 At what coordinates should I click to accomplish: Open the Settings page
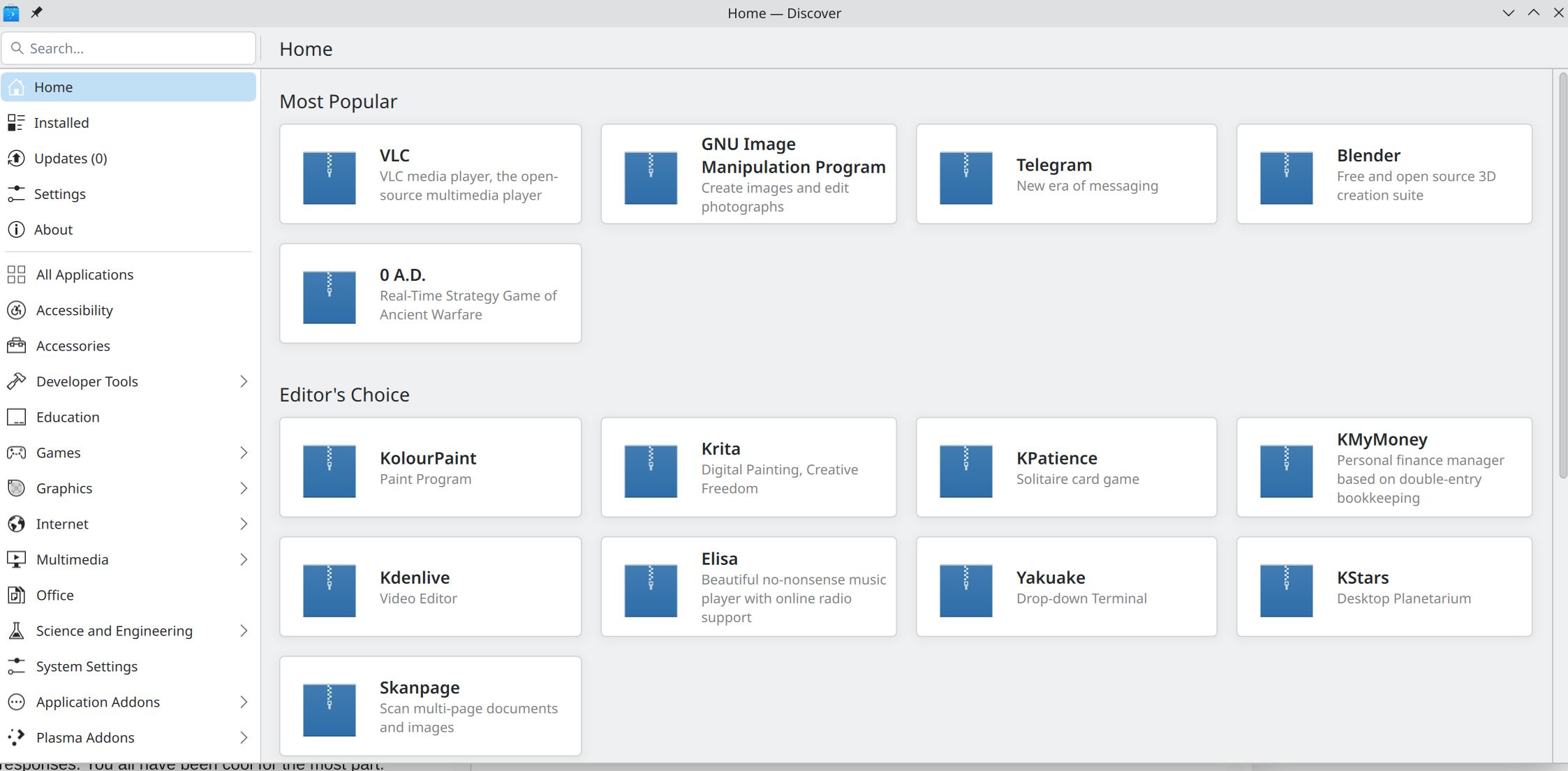128,194
